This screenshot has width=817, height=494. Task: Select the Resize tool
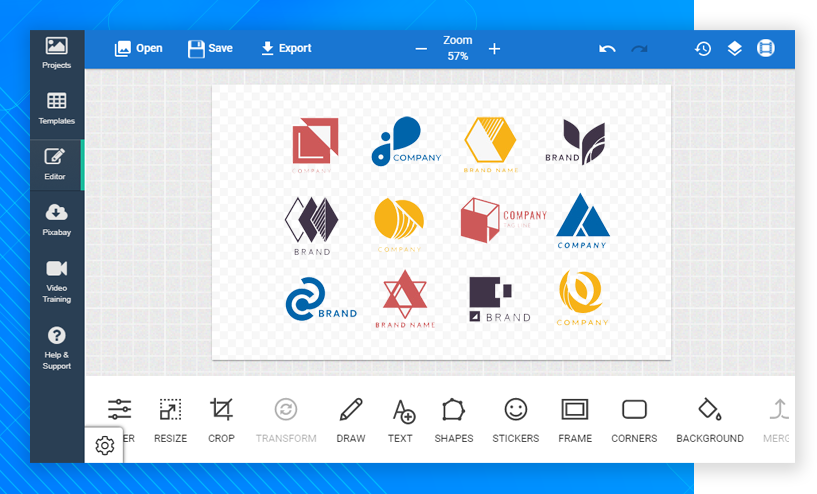(x=170, y=420)
